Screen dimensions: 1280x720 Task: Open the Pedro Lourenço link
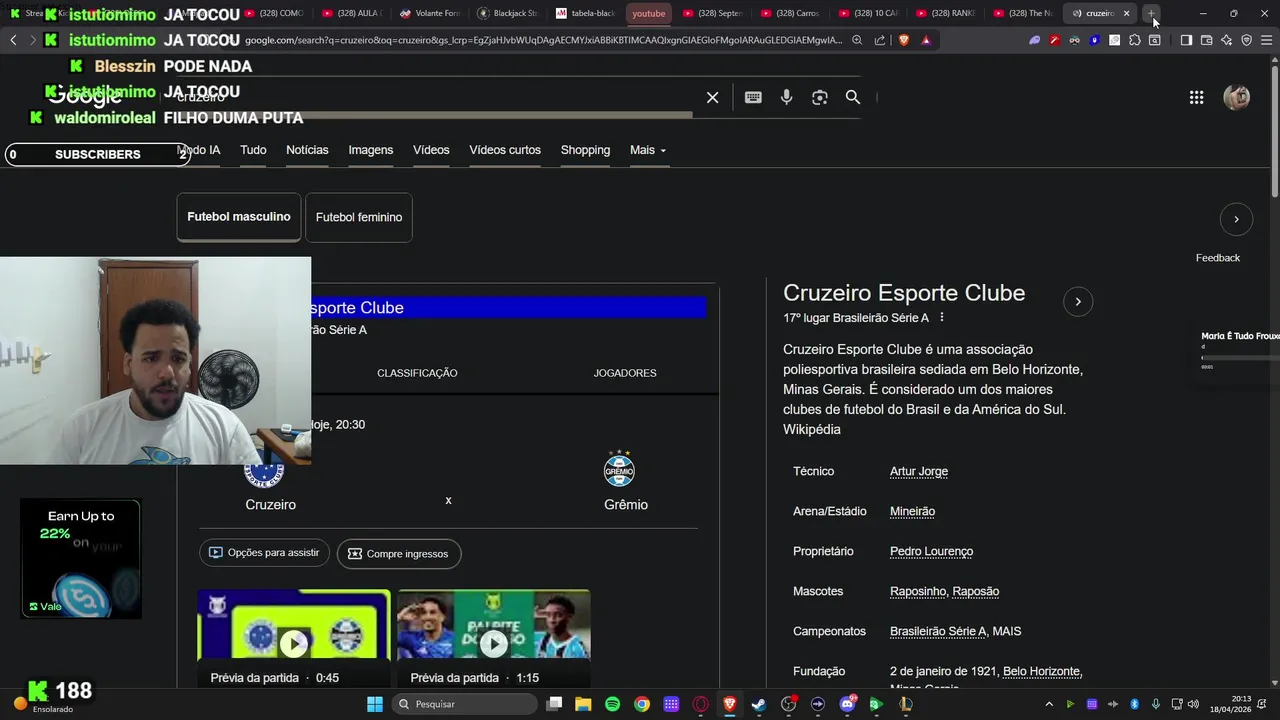pos(931,551)
